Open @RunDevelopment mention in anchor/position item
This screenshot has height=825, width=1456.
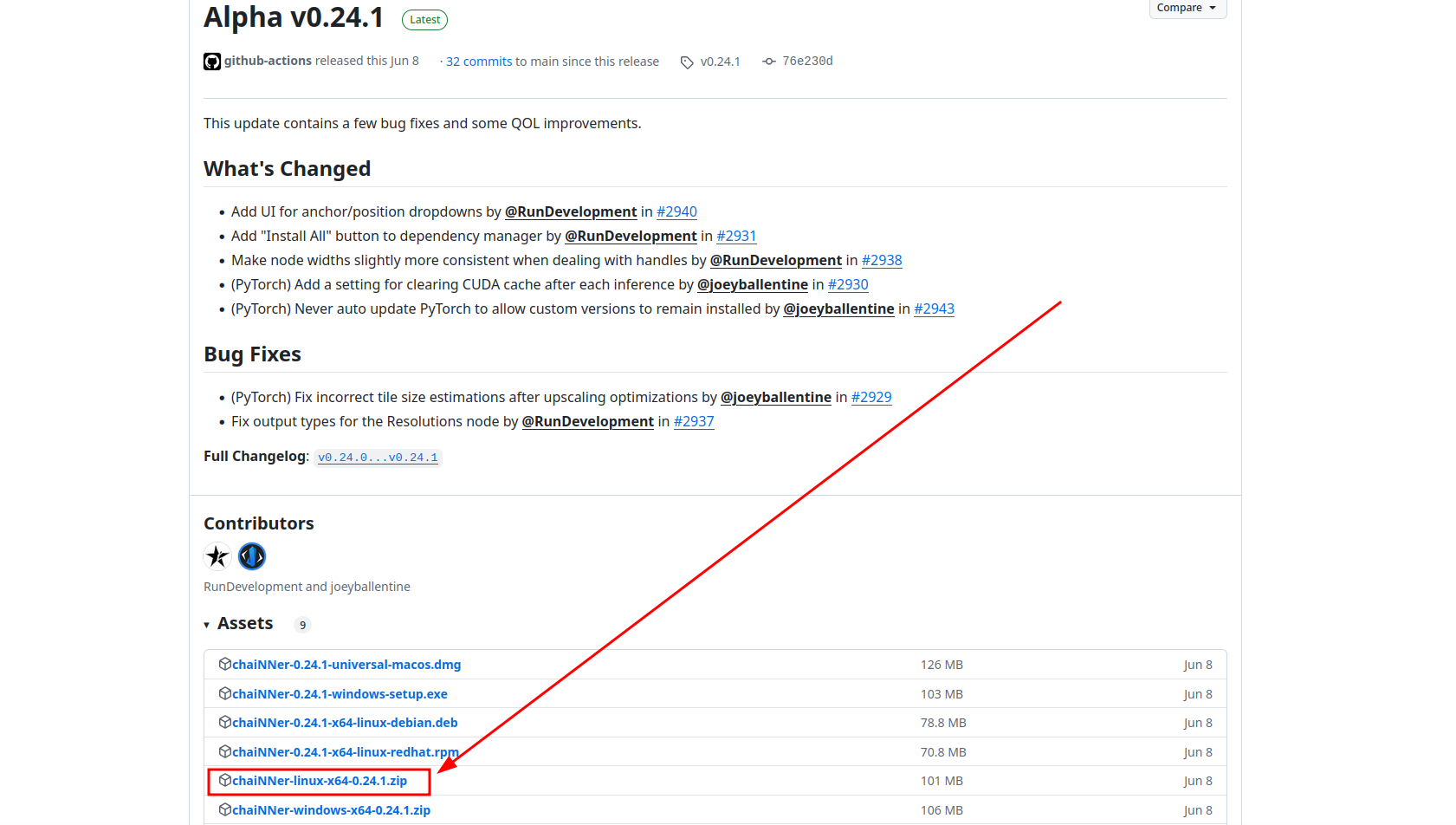(571, 211)
